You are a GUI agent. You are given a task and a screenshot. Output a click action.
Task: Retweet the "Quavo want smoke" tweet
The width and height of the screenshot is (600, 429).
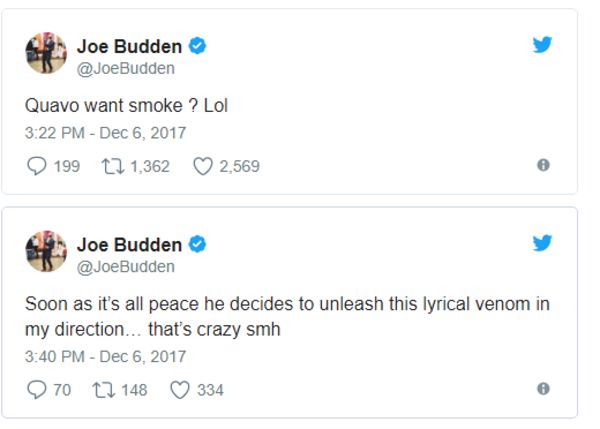[x=112, y=166]
